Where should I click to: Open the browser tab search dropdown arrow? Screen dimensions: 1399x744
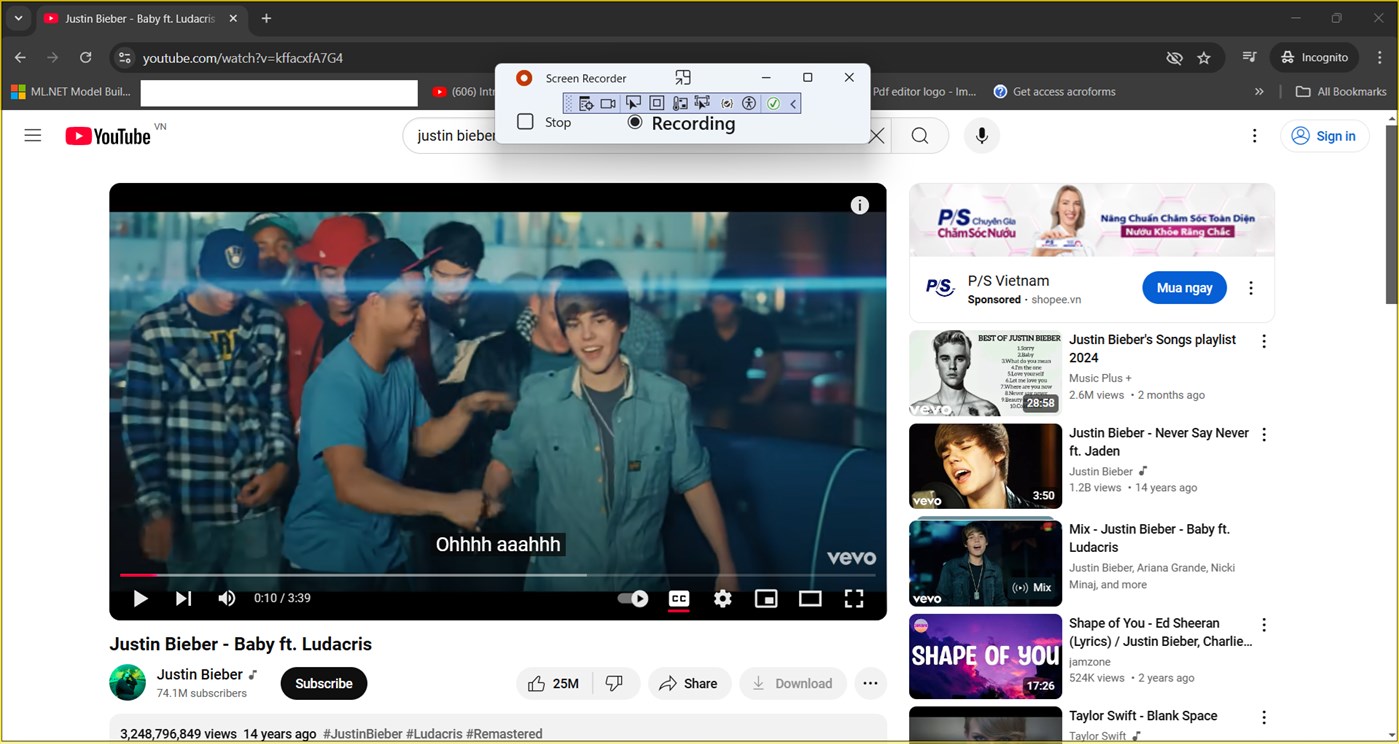click(x=17, y=18)
